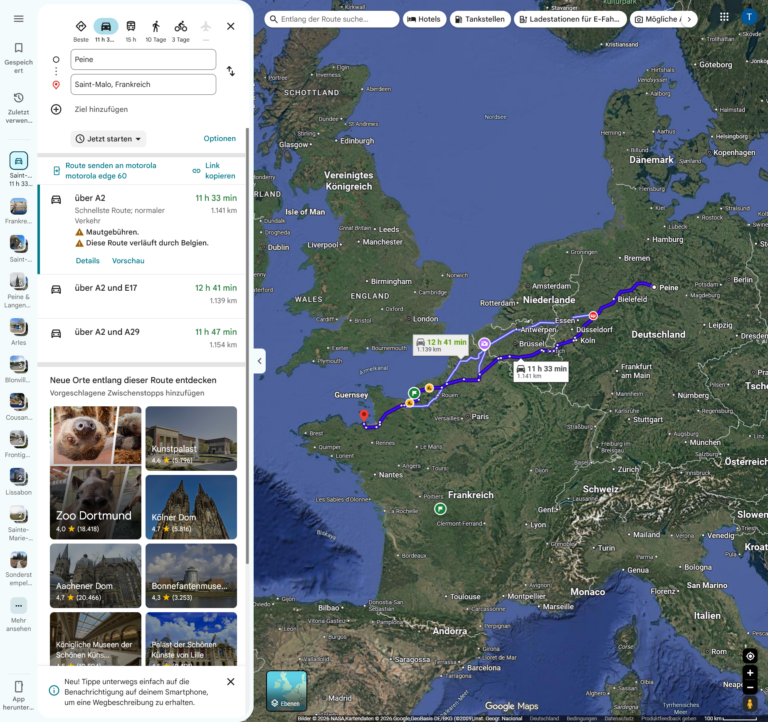Select car driving mode tab
Viewport: 768px width, 722px height.
click(x=106, y=31)
